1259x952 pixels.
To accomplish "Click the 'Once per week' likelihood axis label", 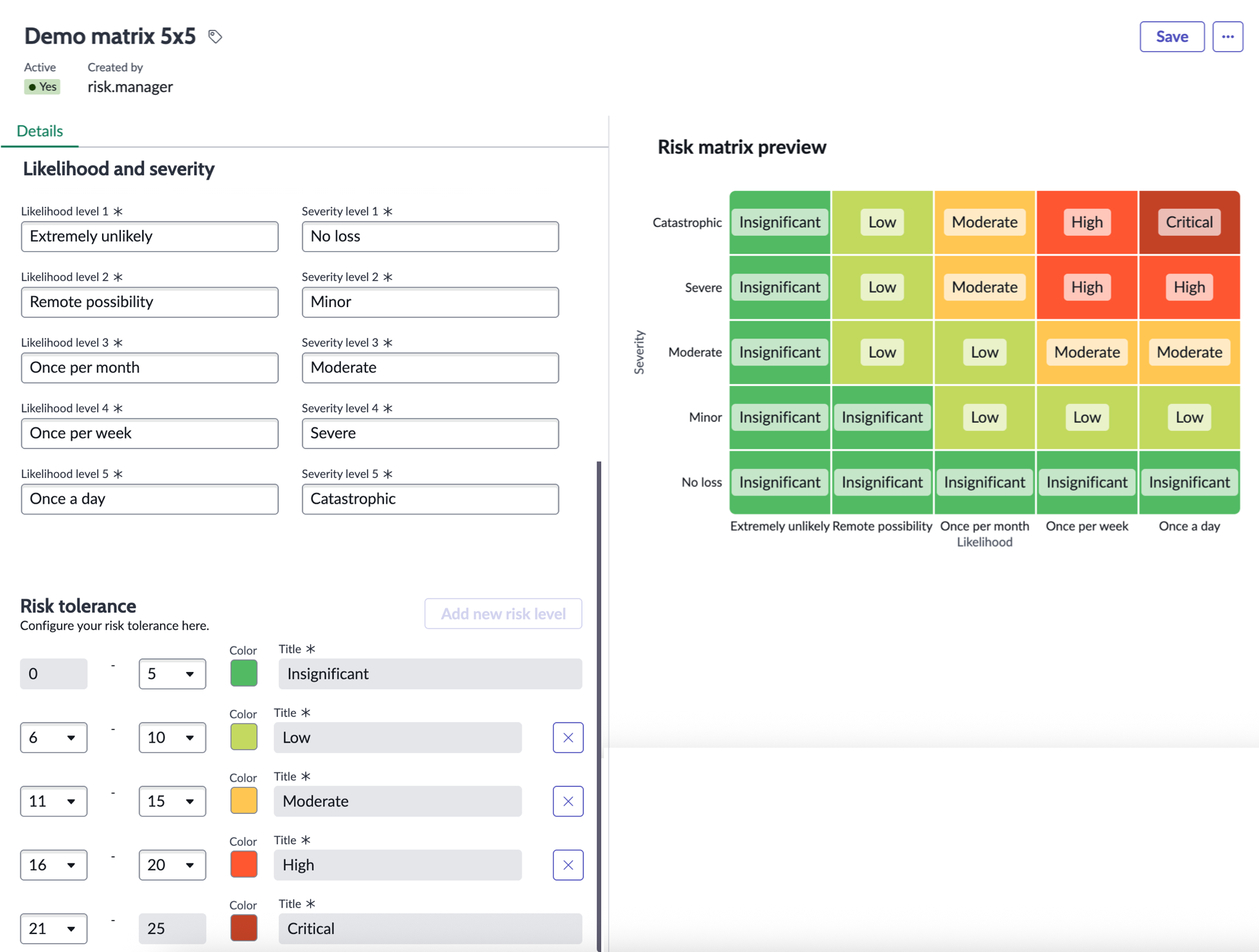I will coord(1087,526).
